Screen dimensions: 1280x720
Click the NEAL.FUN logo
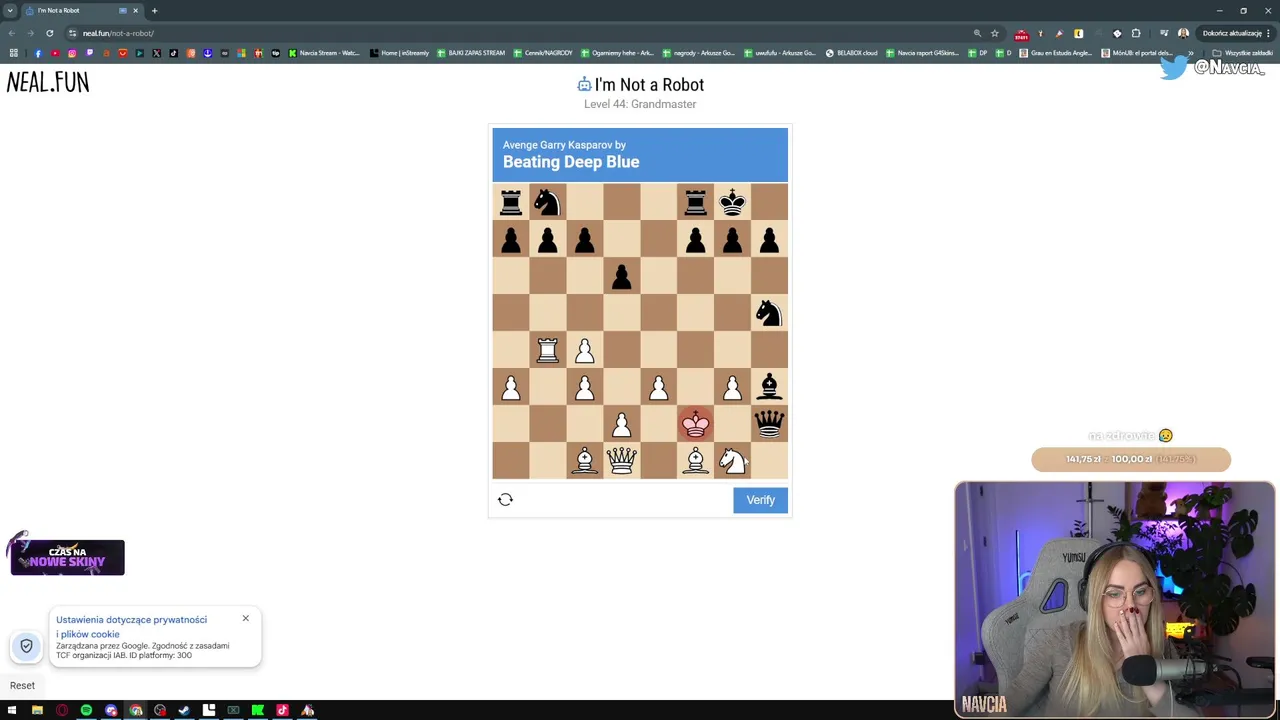[48, 83]
